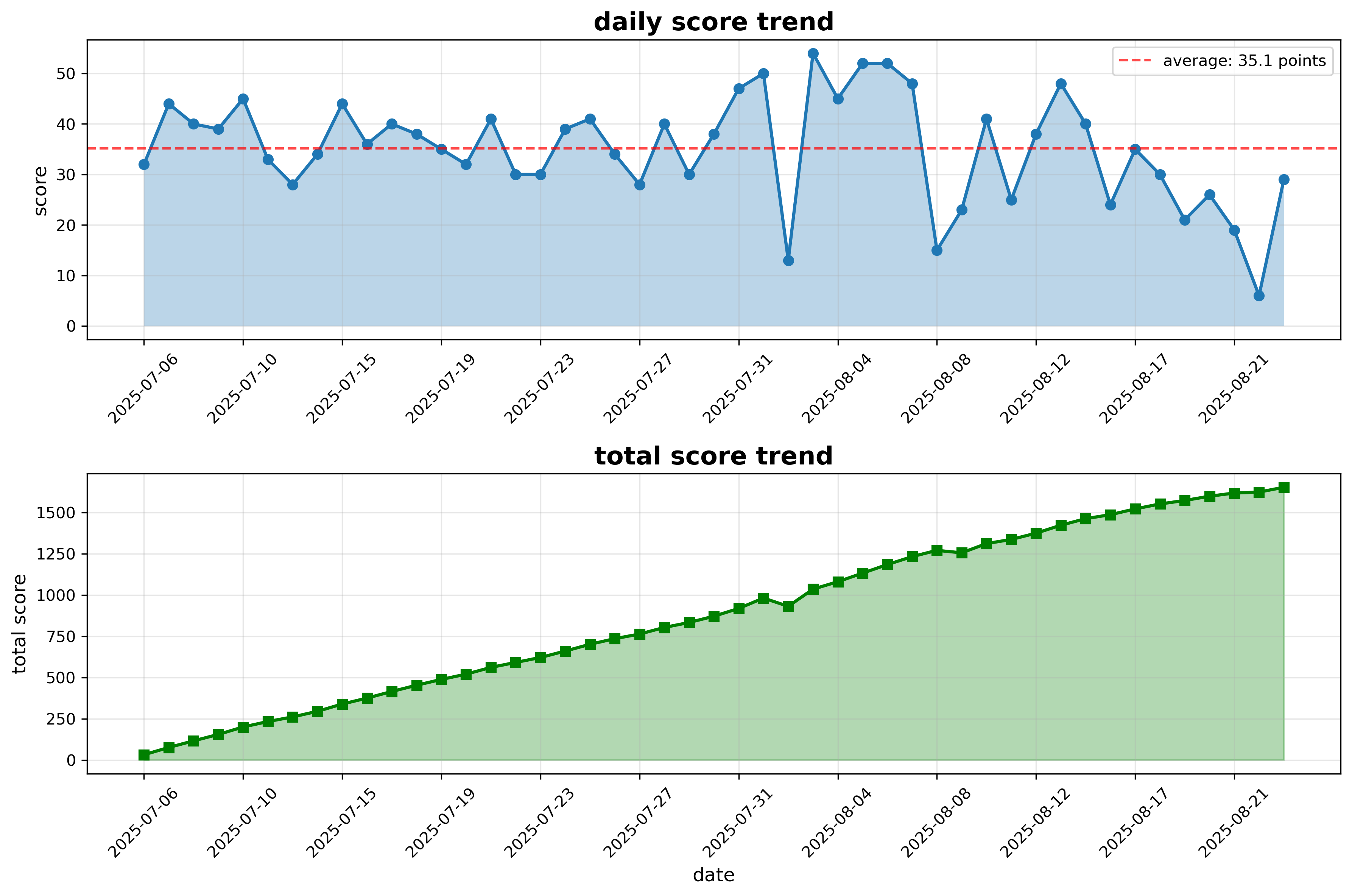Click the final green square marker at top right
1352x896 pixels.
tap(1284, 488)
